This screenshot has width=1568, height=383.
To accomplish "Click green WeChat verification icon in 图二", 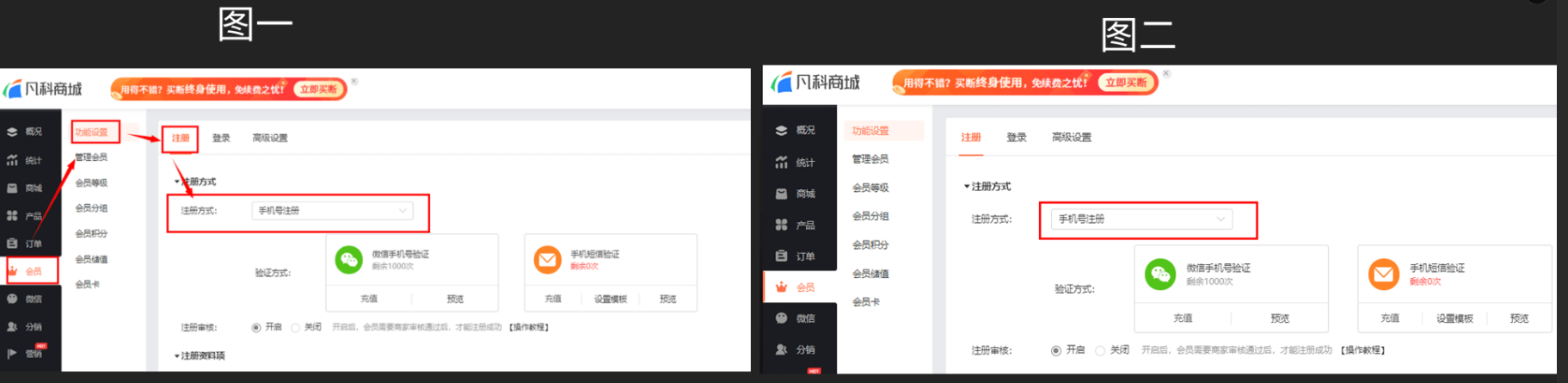I will [1160, 275].
